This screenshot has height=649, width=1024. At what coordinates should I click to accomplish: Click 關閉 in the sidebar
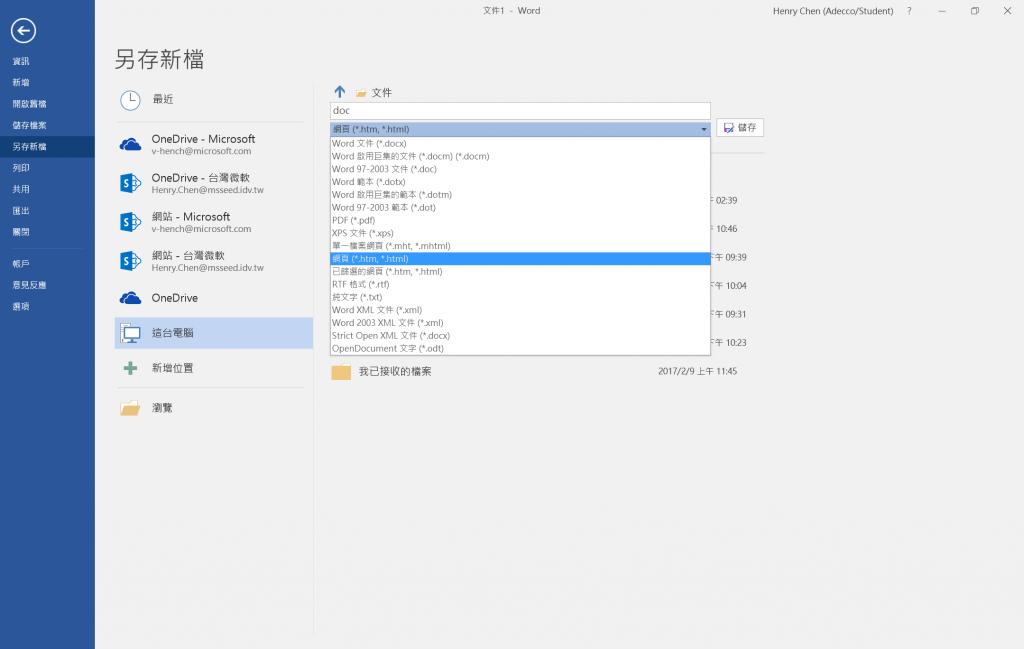(47, 232)
